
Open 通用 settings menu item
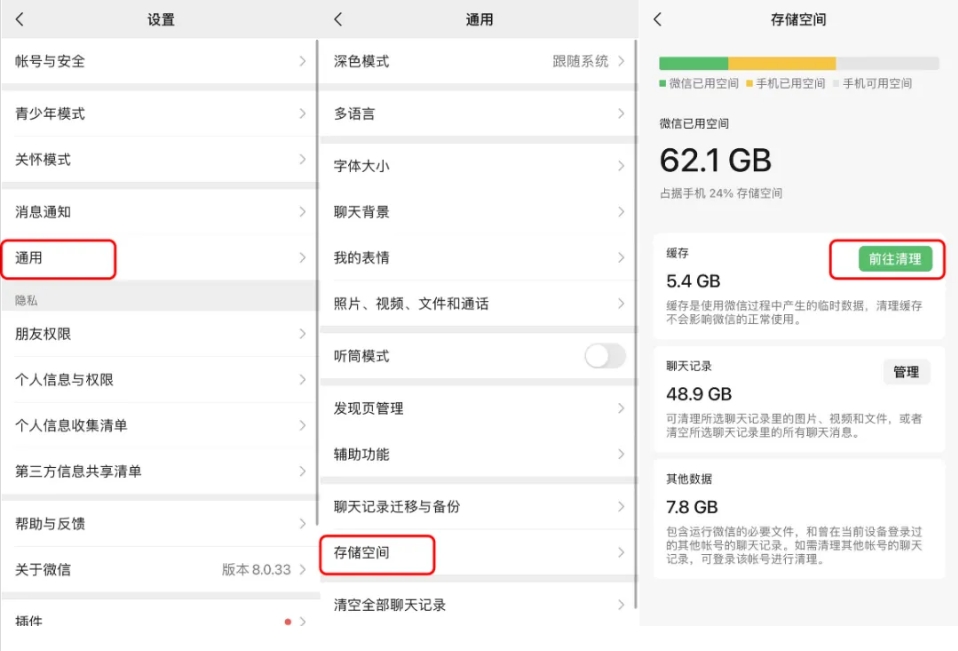(60, 258)
